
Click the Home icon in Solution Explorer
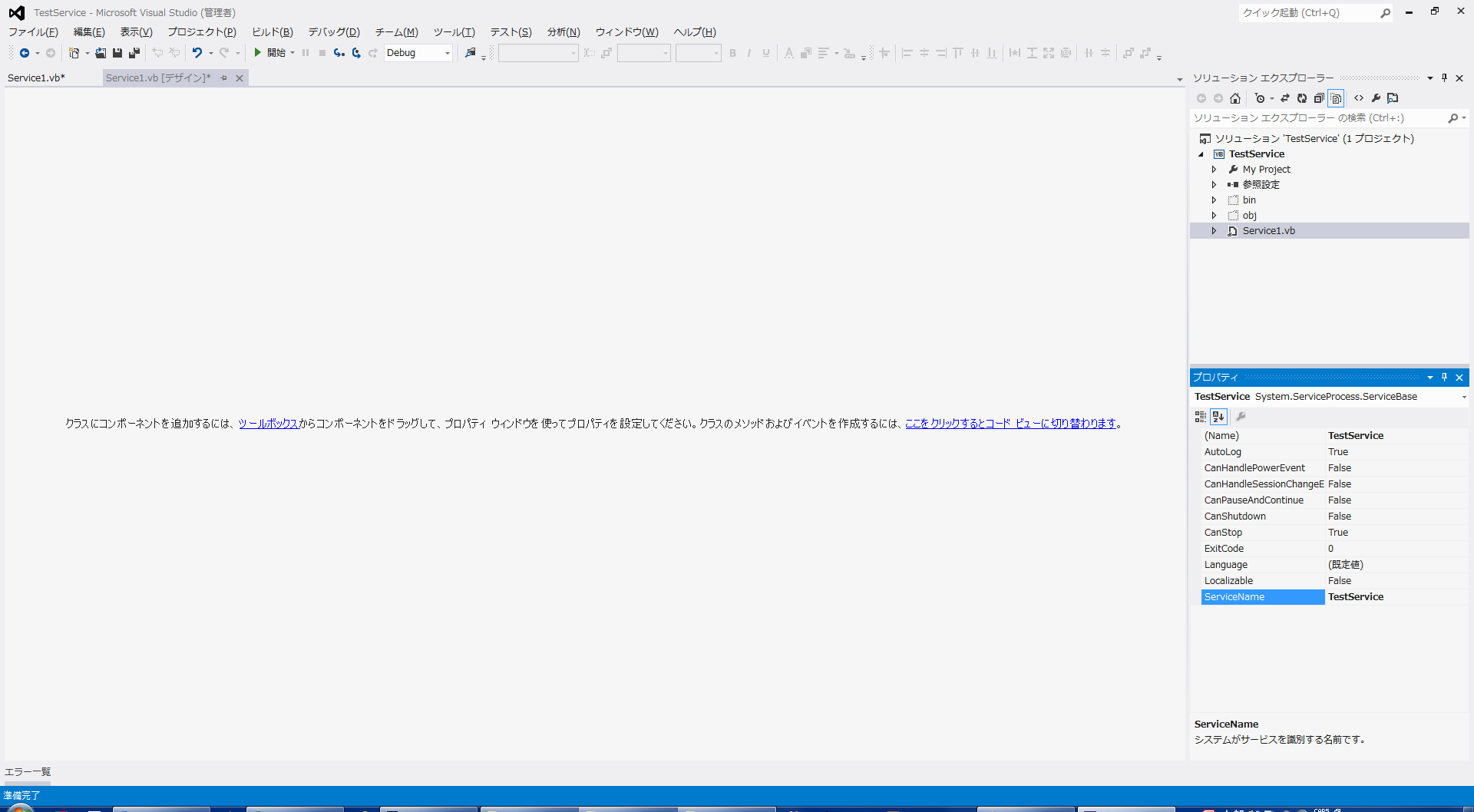tap(1235, 98)
